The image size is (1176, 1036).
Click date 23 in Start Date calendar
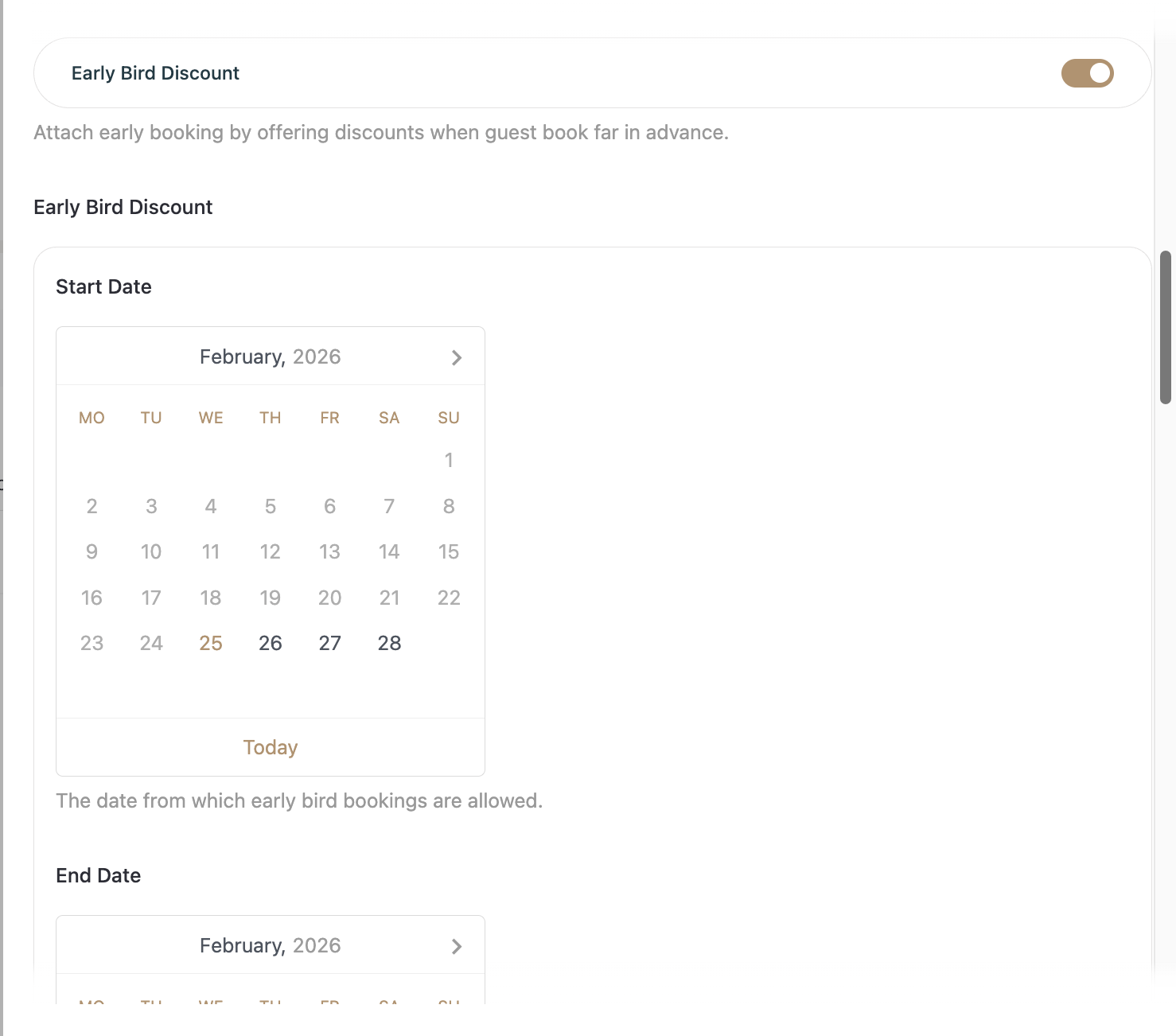pos(92,643)
